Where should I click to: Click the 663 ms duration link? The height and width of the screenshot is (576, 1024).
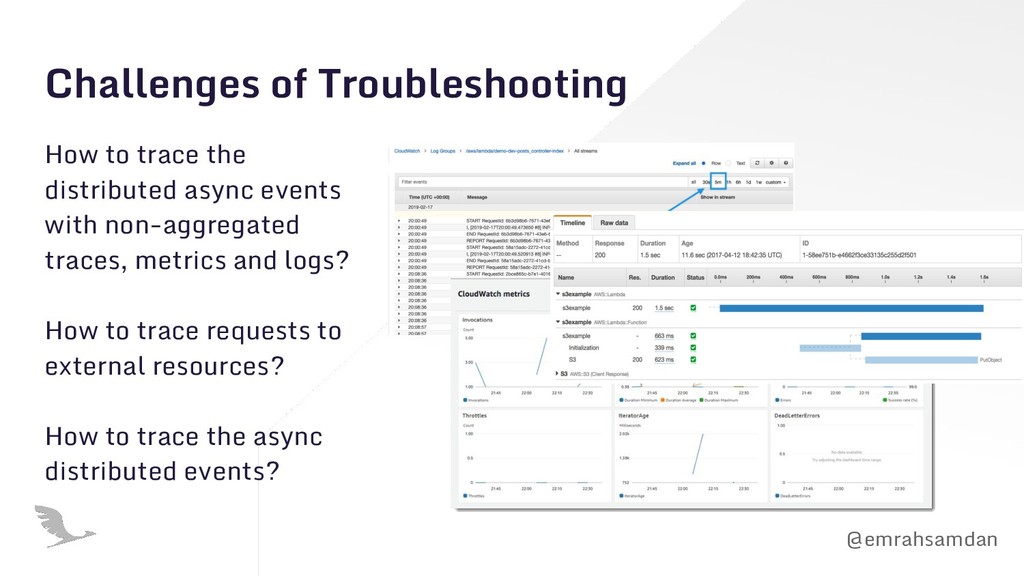664,336
